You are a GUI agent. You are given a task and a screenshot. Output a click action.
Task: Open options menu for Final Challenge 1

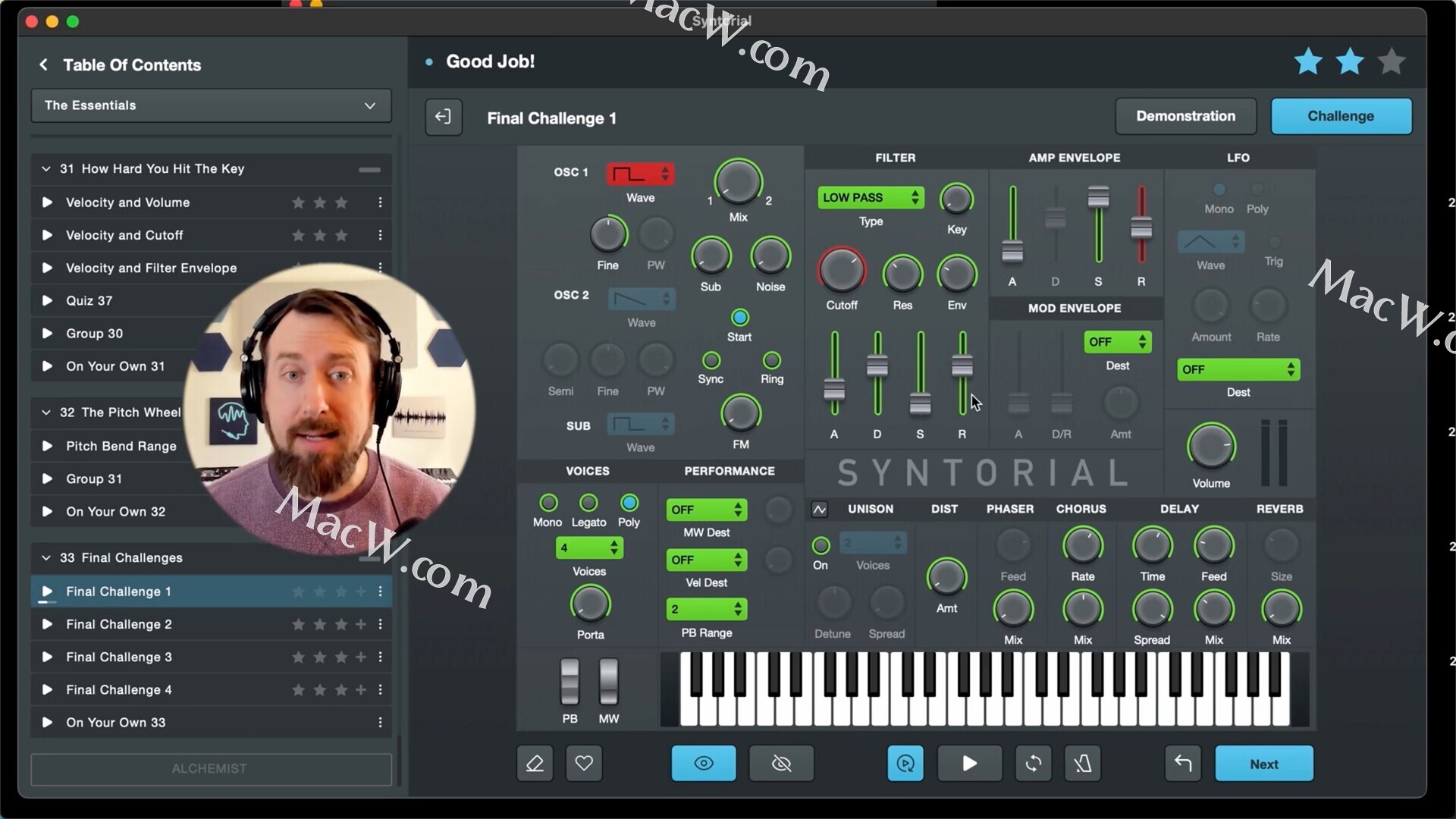tap(380, 591)
